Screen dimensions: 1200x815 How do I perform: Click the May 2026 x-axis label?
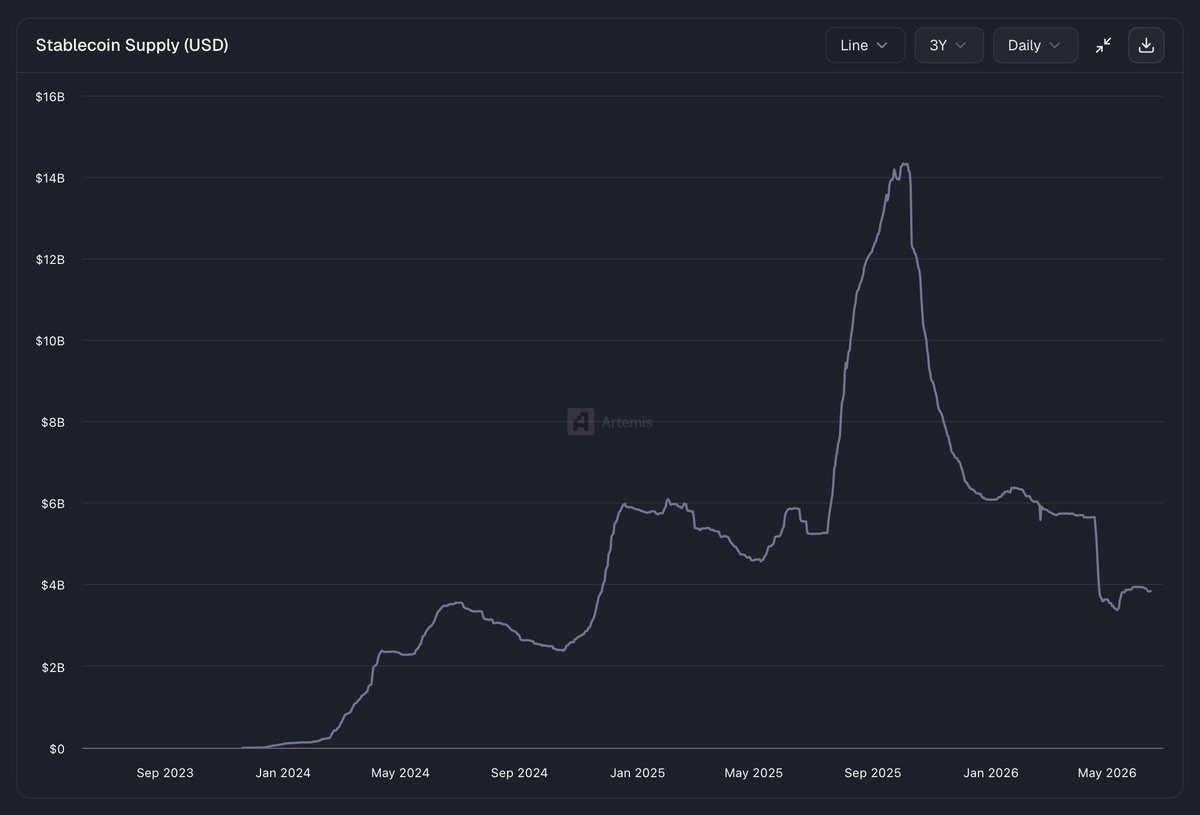(1106, 773)
